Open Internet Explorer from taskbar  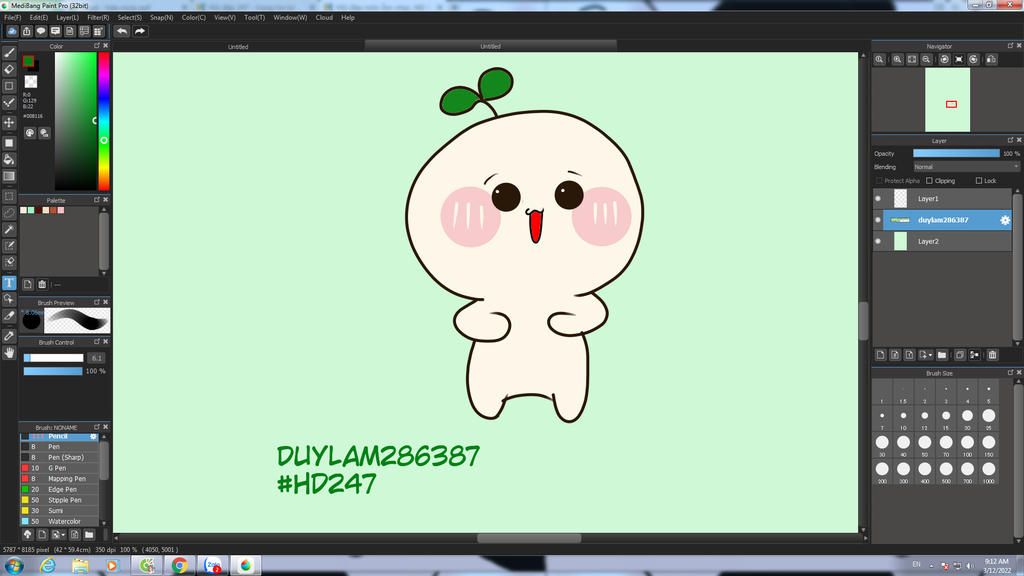click(x=48, y=566)
